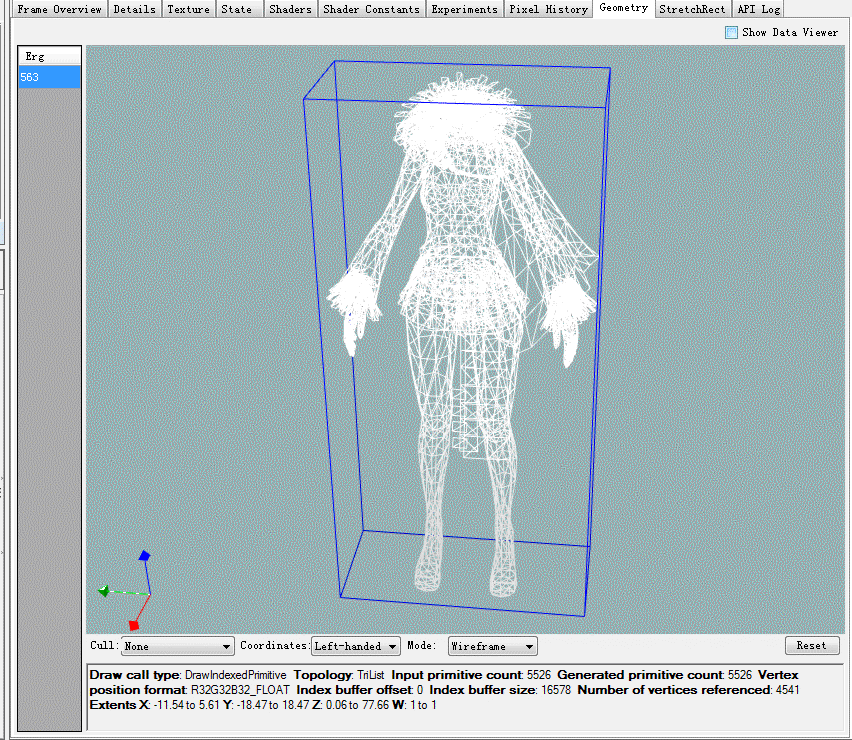Click the blue Z axis cube gizmo
852x740 pixels.
pos(144,556)
